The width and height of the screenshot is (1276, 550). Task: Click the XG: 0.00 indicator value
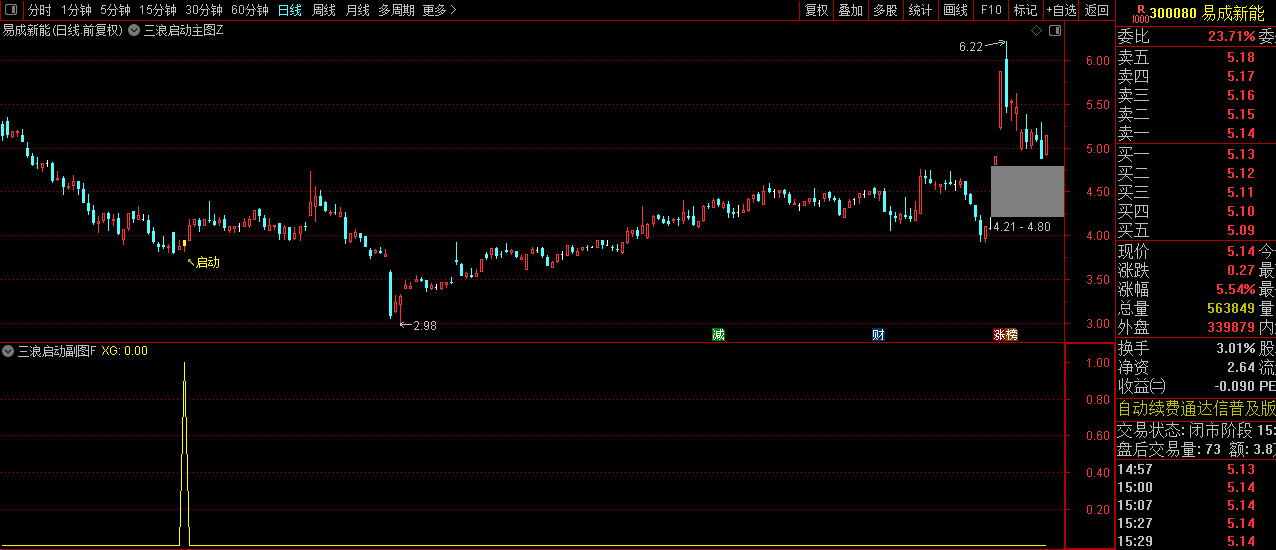[x=124, y=351]
